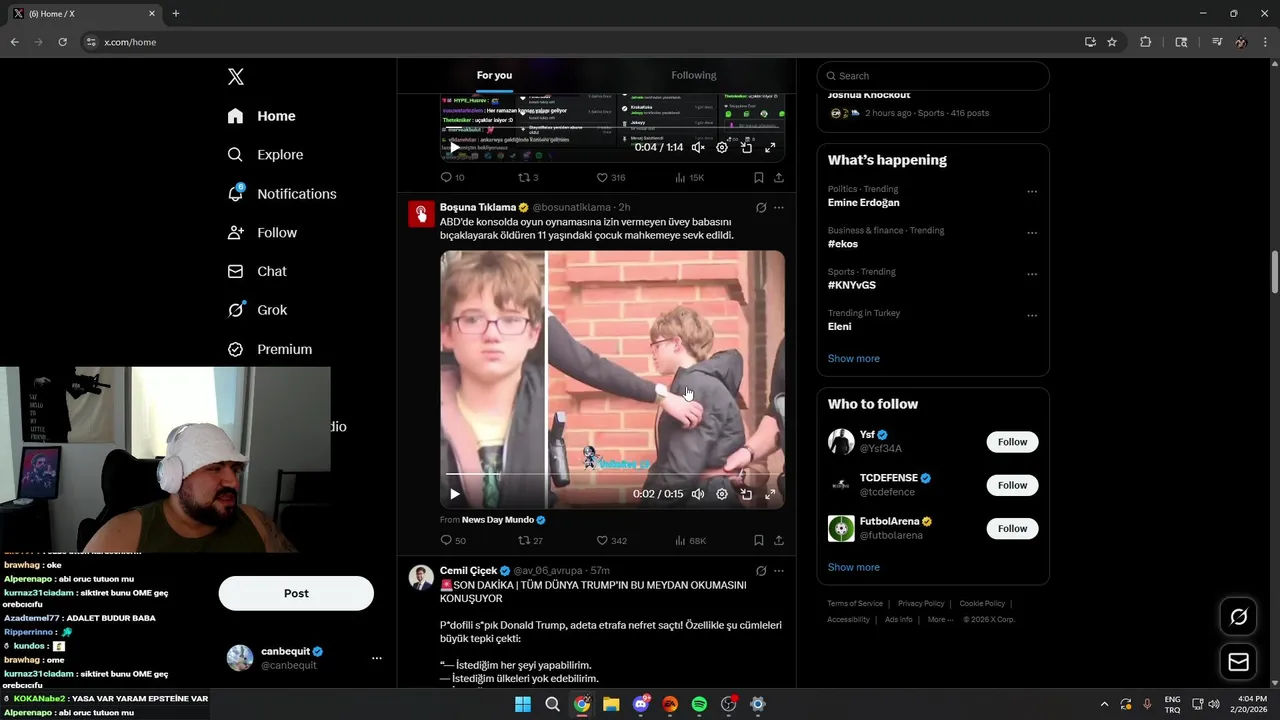
Task: Follow TCDEFENSE account
Action: 1012,485
